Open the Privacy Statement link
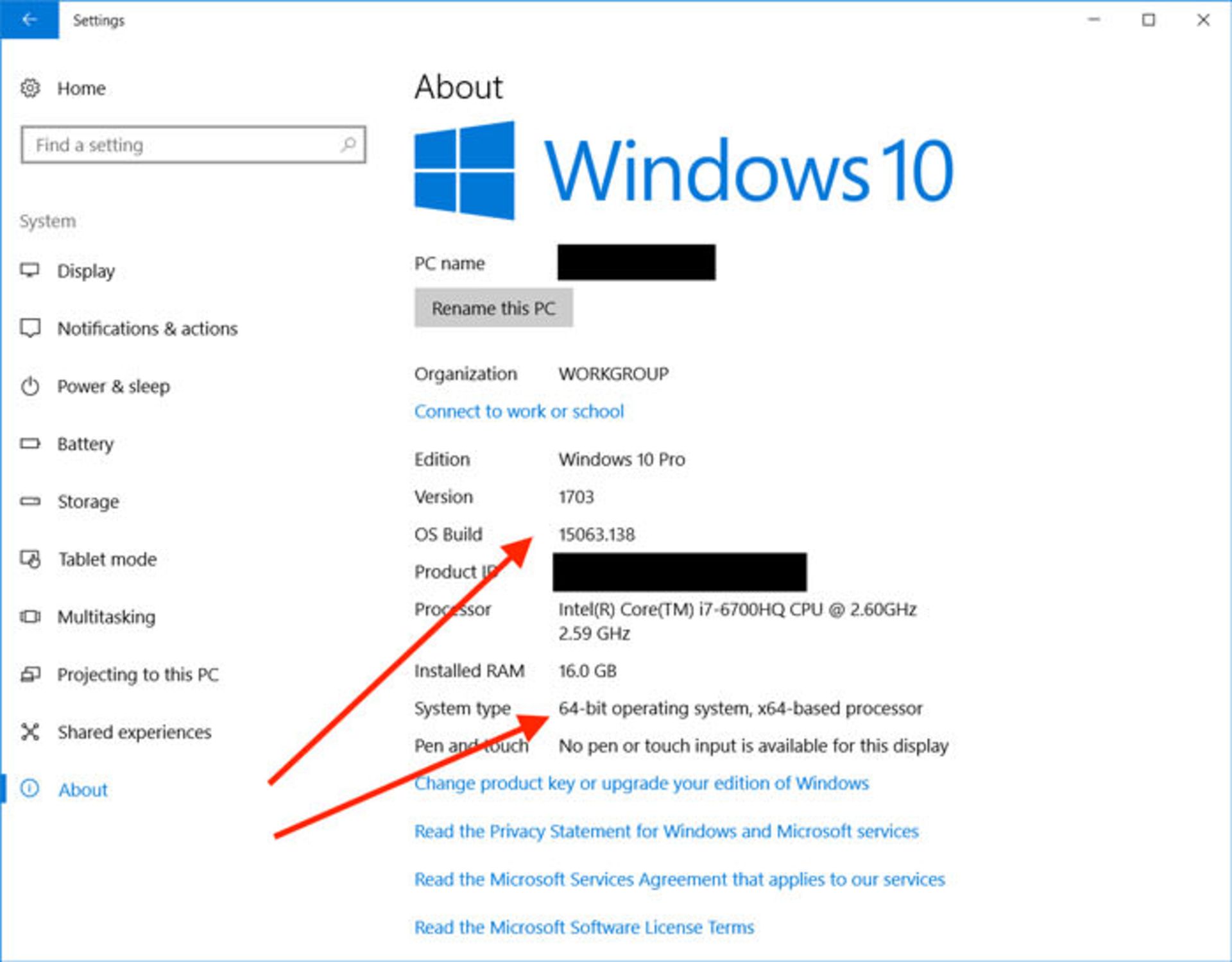1232x962 pixels. (666, 831)
